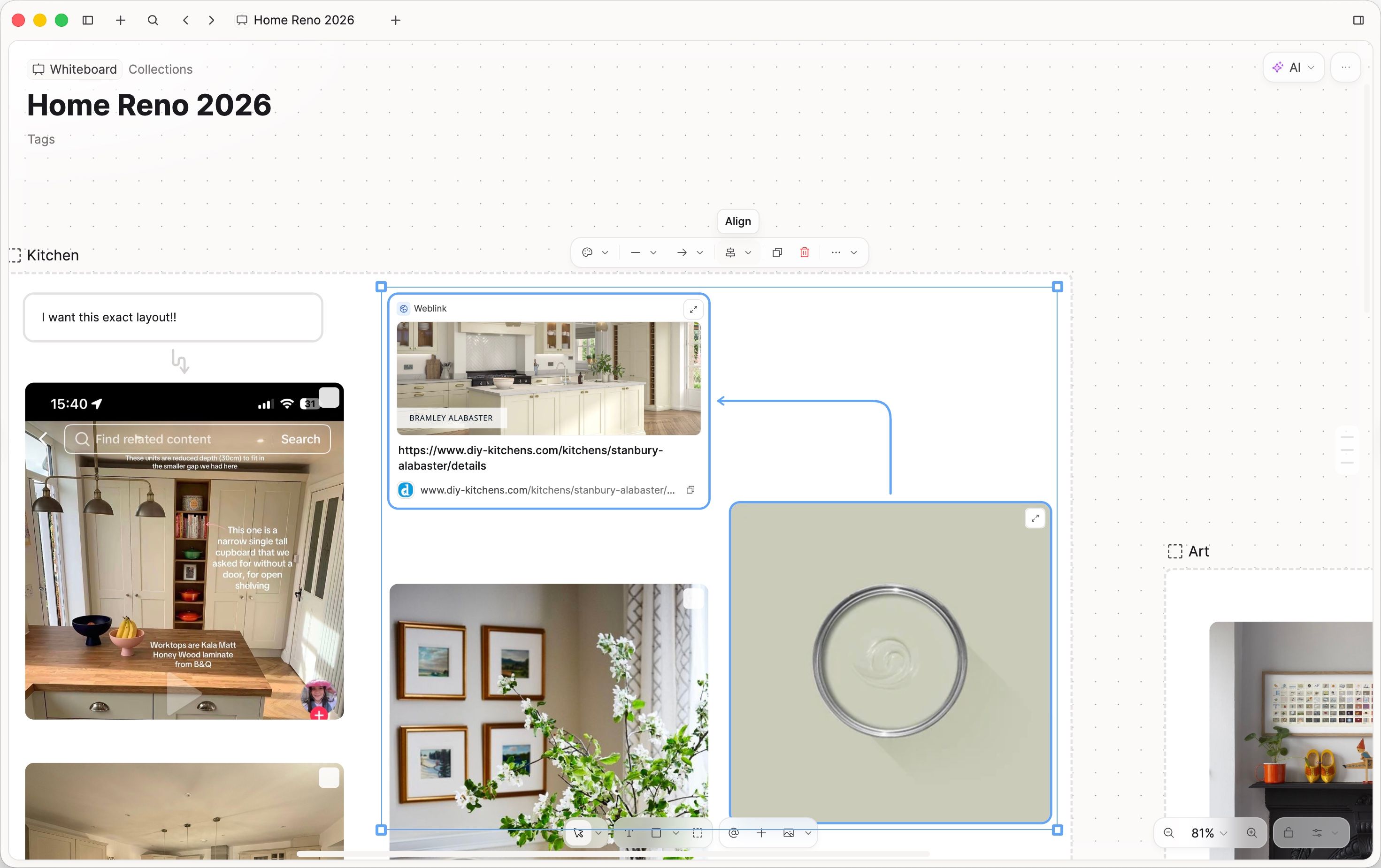Expand the Weblink card to full view
1381x868 pixels.
[693, 310]
